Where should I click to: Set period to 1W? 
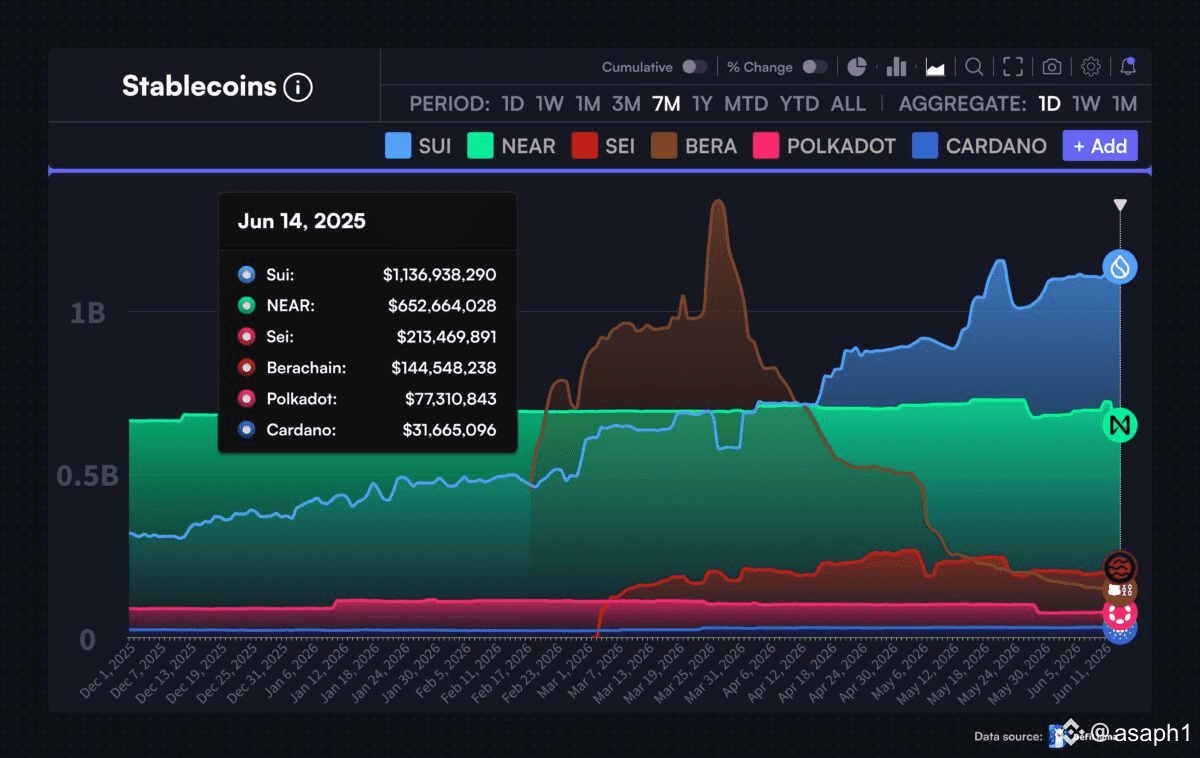pyautogui.click(x=549, y=104)
